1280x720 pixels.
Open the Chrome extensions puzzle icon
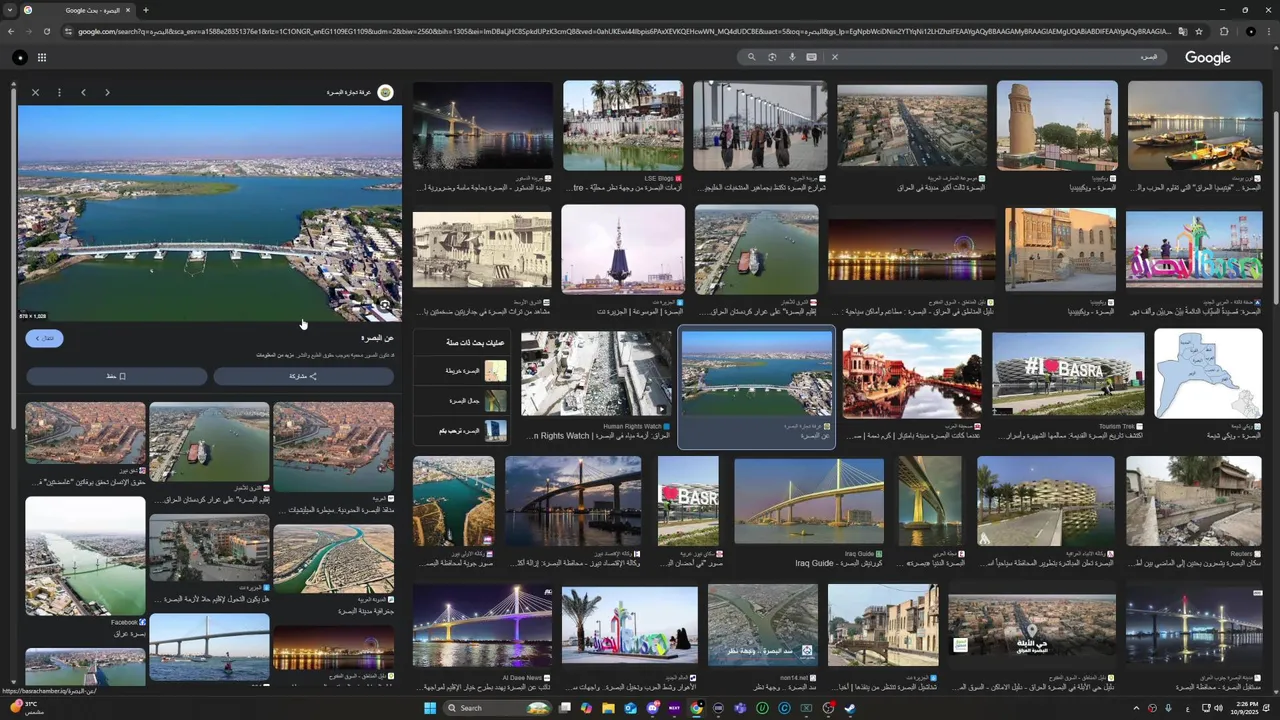1224,31
